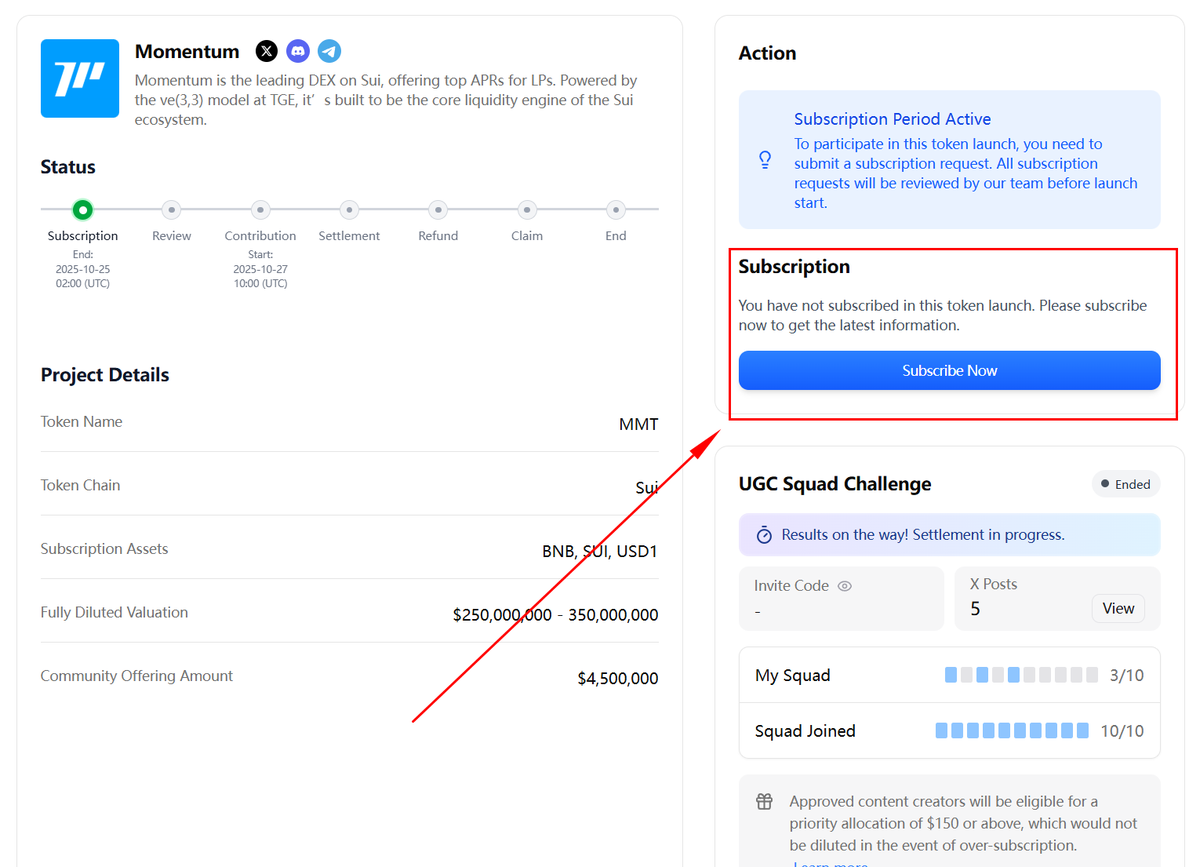
Task: Click the Project Details heading
Action: pos(105,375)
